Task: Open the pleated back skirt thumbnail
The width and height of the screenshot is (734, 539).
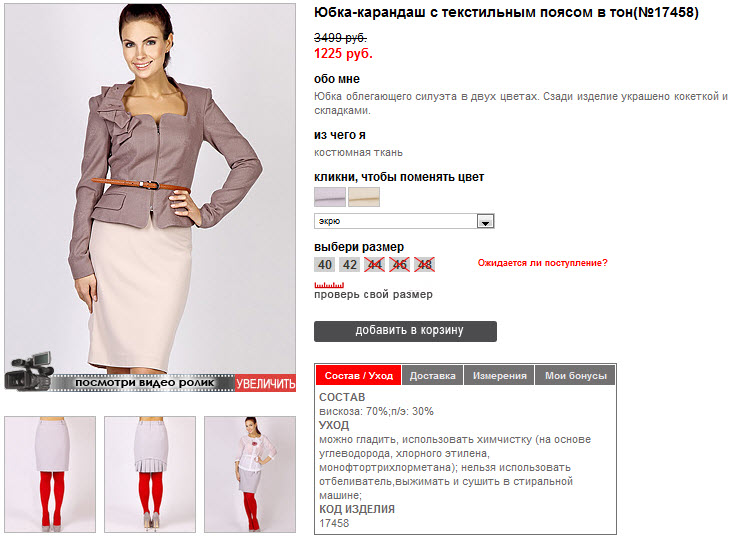Action: pos(150,474)
